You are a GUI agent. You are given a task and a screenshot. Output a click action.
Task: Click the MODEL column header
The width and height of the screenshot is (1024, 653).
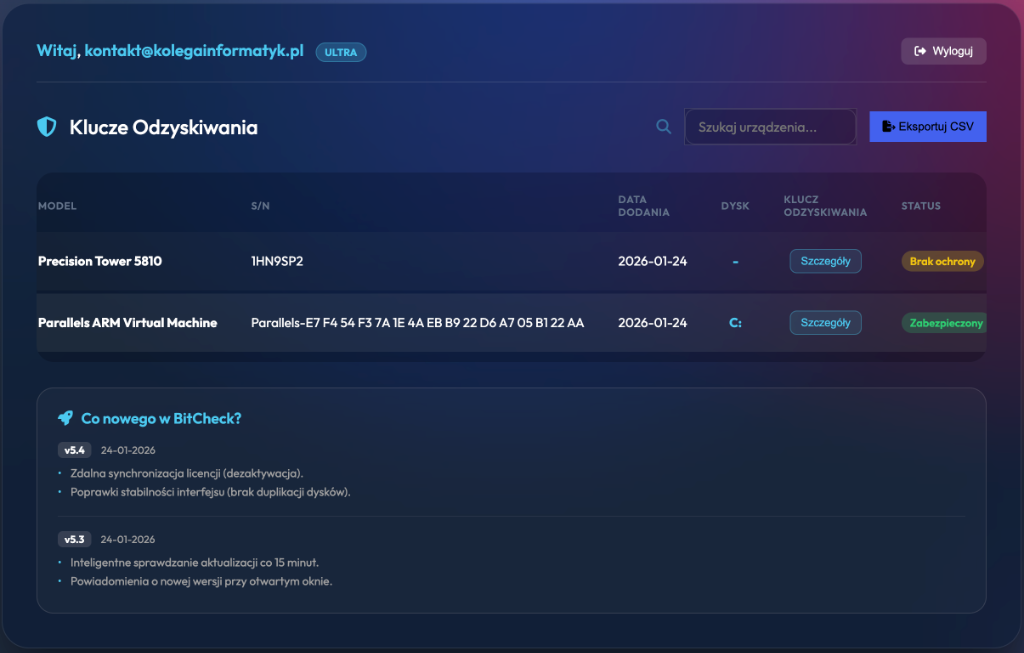[x=57, y=206]
